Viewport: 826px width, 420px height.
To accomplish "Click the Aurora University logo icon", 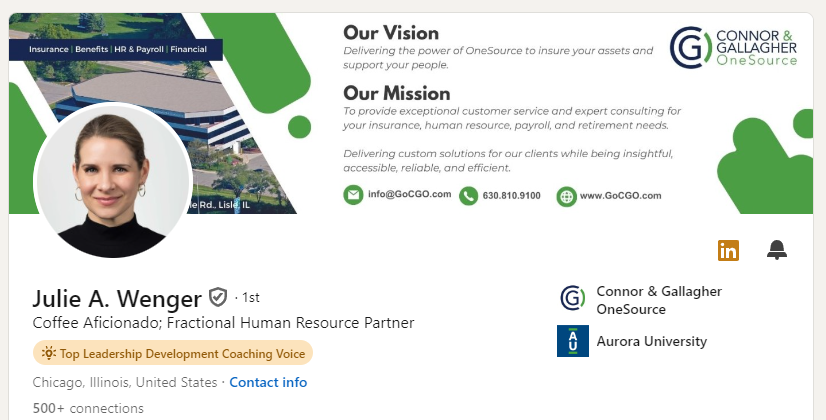I will tap(573, 341).
